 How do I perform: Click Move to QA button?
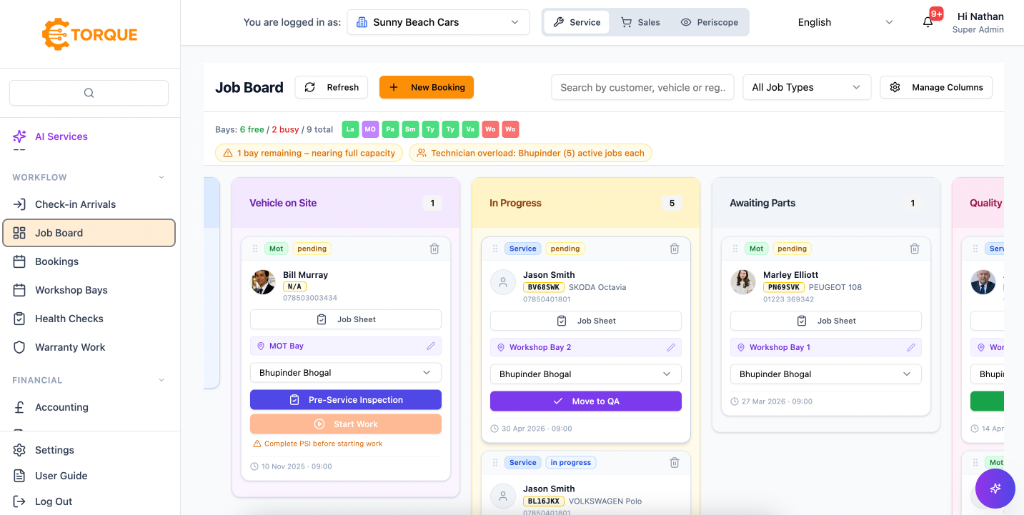pyautogui.click(x=586, y=401)
